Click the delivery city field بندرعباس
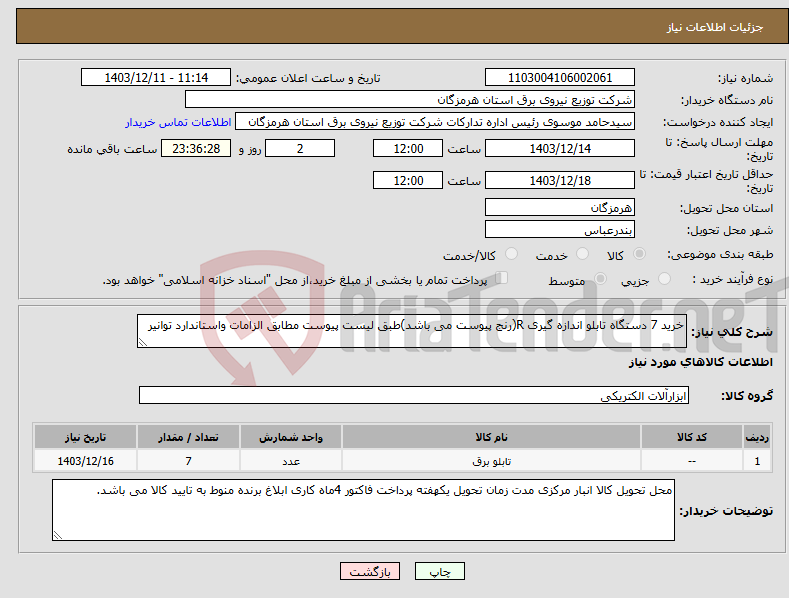 pos(560,230)
